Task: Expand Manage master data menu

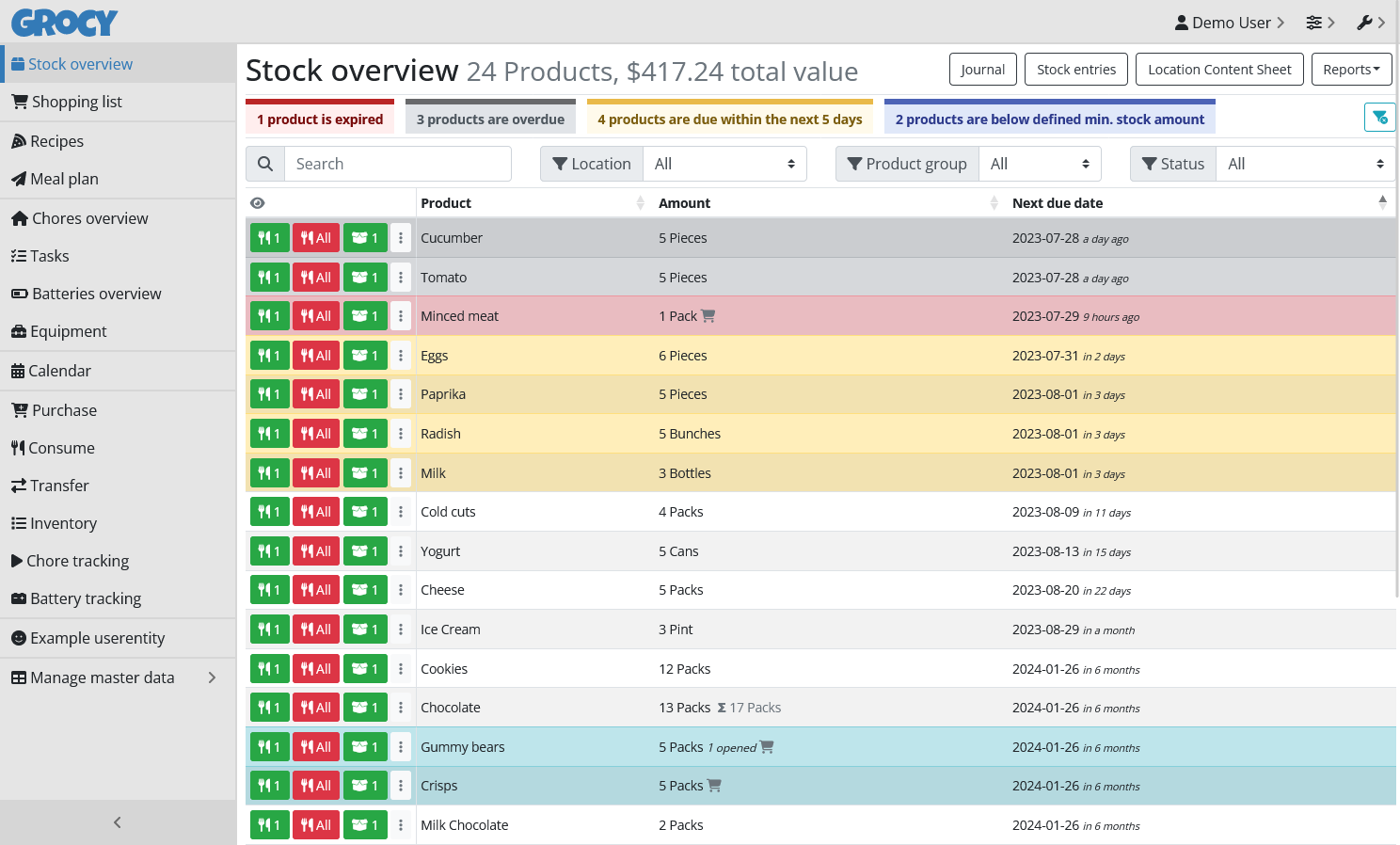Action: tap(113, 678)
